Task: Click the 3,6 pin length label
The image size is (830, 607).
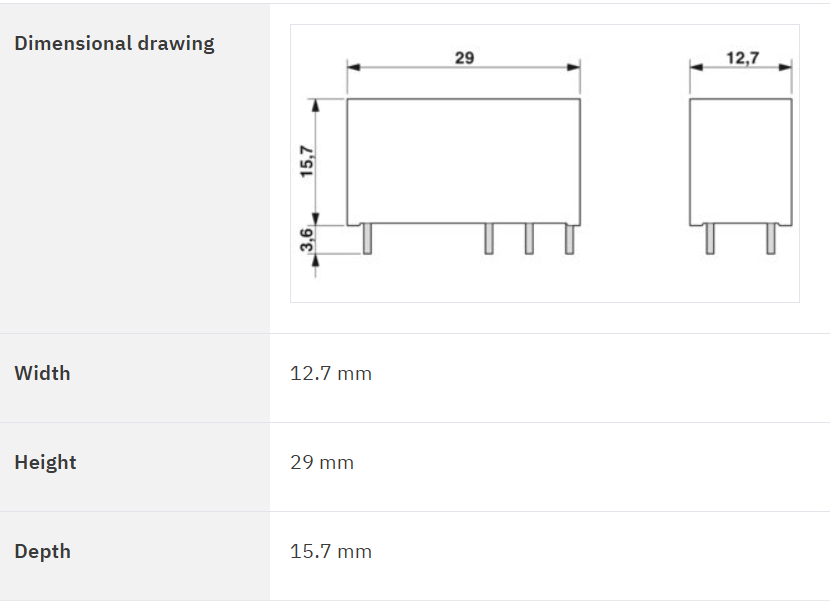Action: point(307,240)
